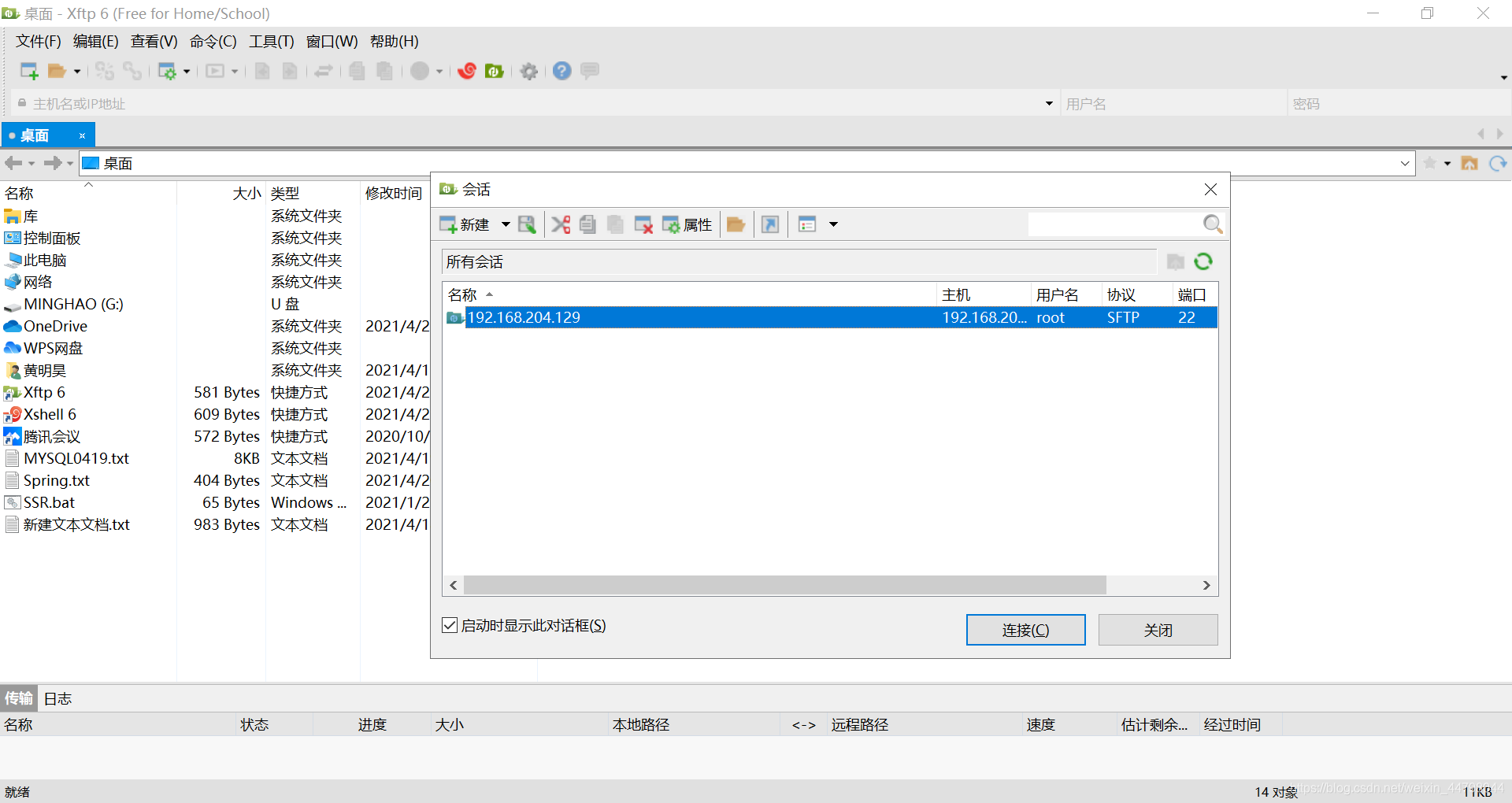Open the 编辑(E) menu
The height and width of the screenshot is (803, 1512).
click(96, 42)
